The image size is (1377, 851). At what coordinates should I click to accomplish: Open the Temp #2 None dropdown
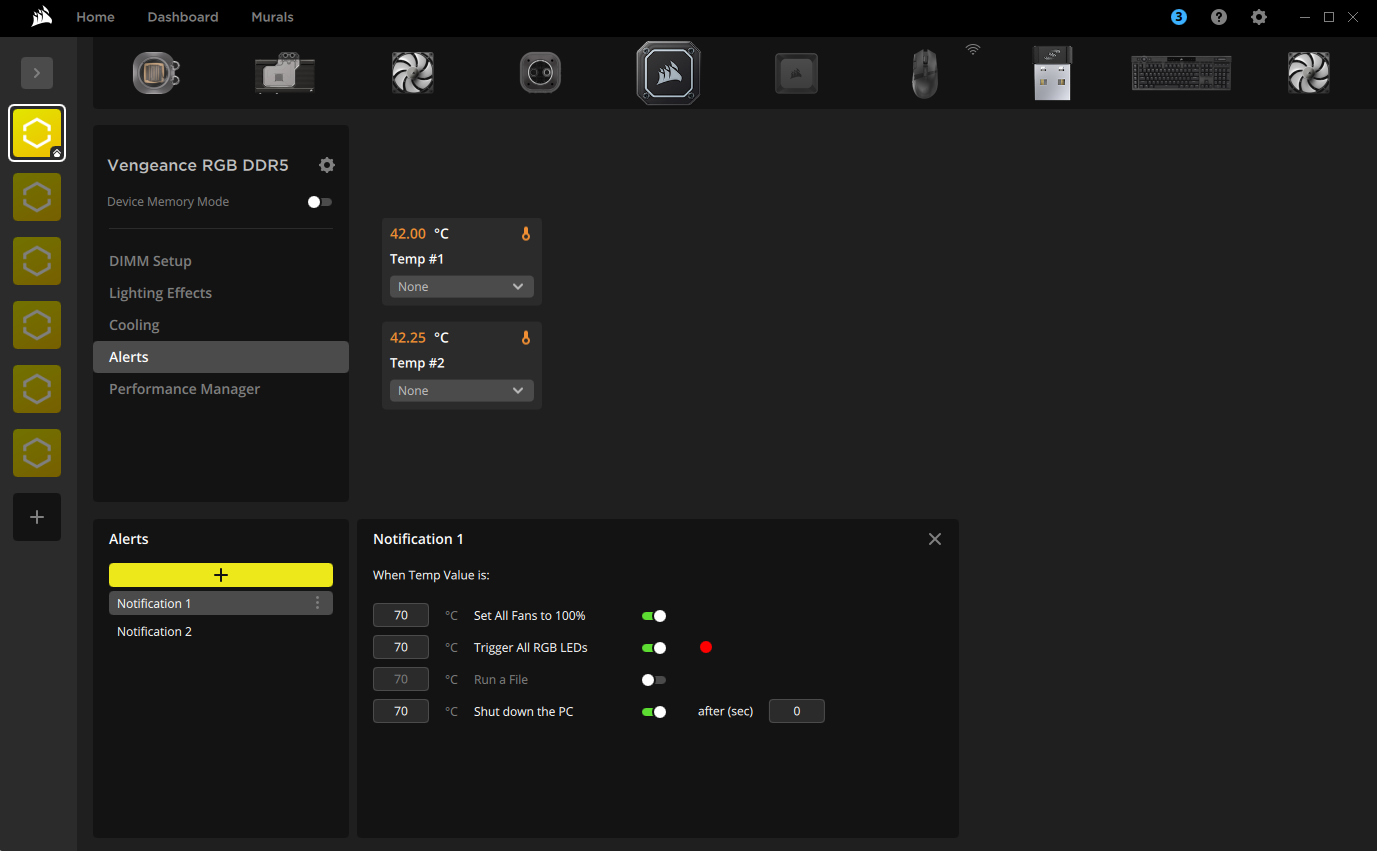coord(461,390)
